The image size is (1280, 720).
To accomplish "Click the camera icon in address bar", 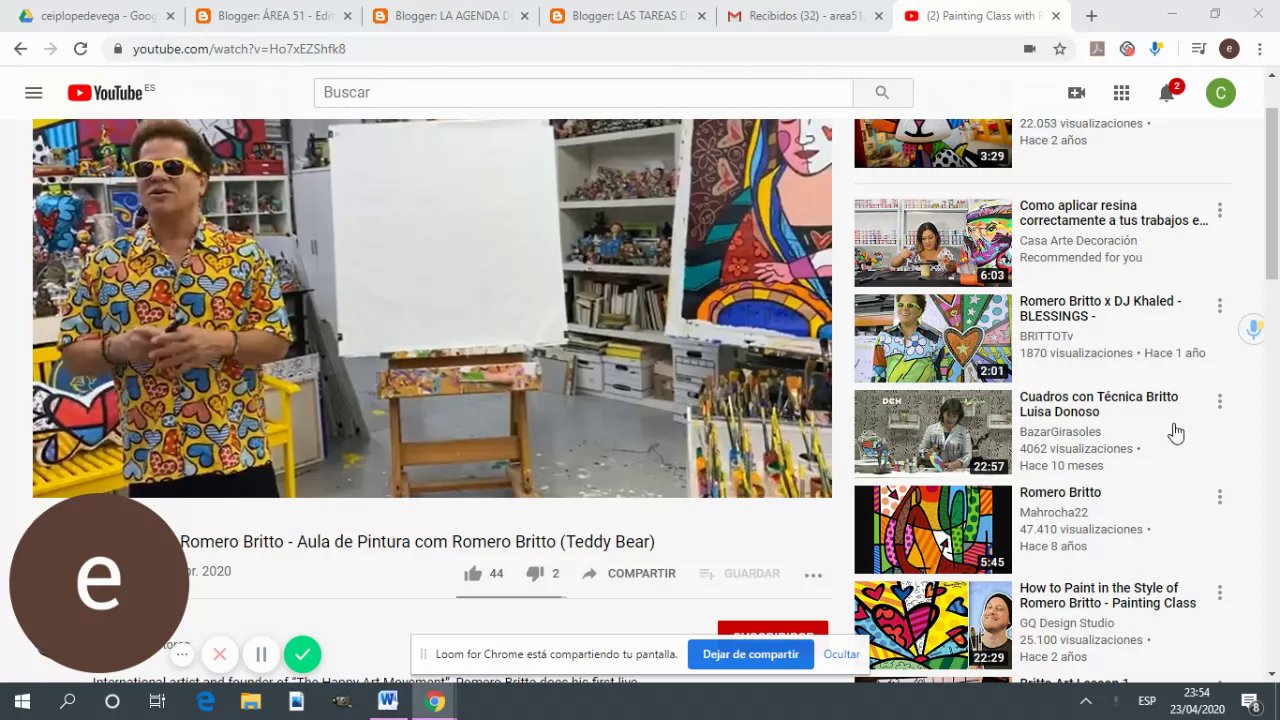I will [1030, 48].
